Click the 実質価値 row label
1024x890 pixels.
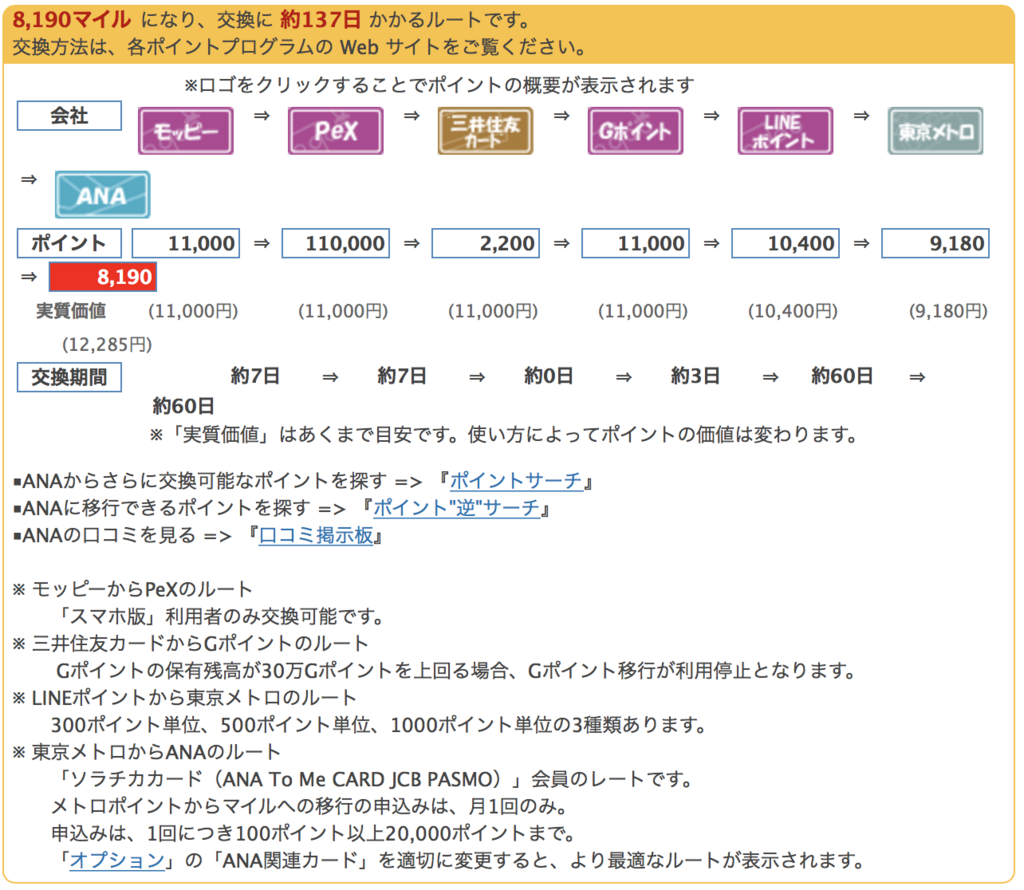(x=71, y=311)
